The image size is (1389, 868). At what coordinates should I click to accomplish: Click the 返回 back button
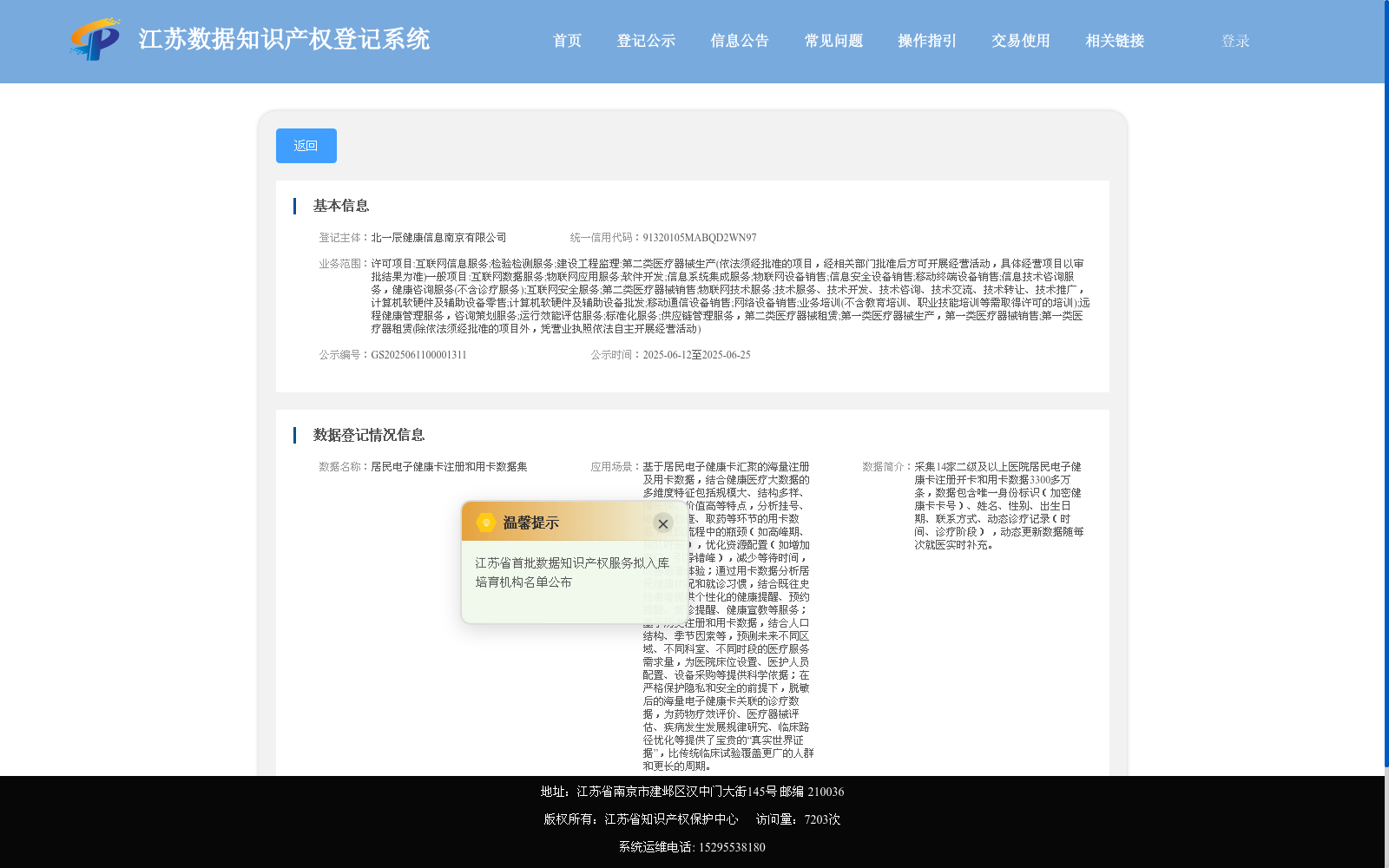tap(306, 146)
